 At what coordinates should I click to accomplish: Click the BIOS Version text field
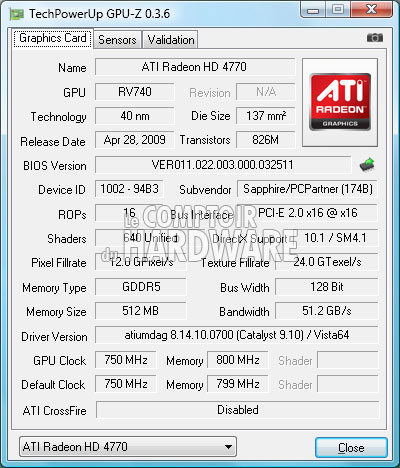(223, 165)
